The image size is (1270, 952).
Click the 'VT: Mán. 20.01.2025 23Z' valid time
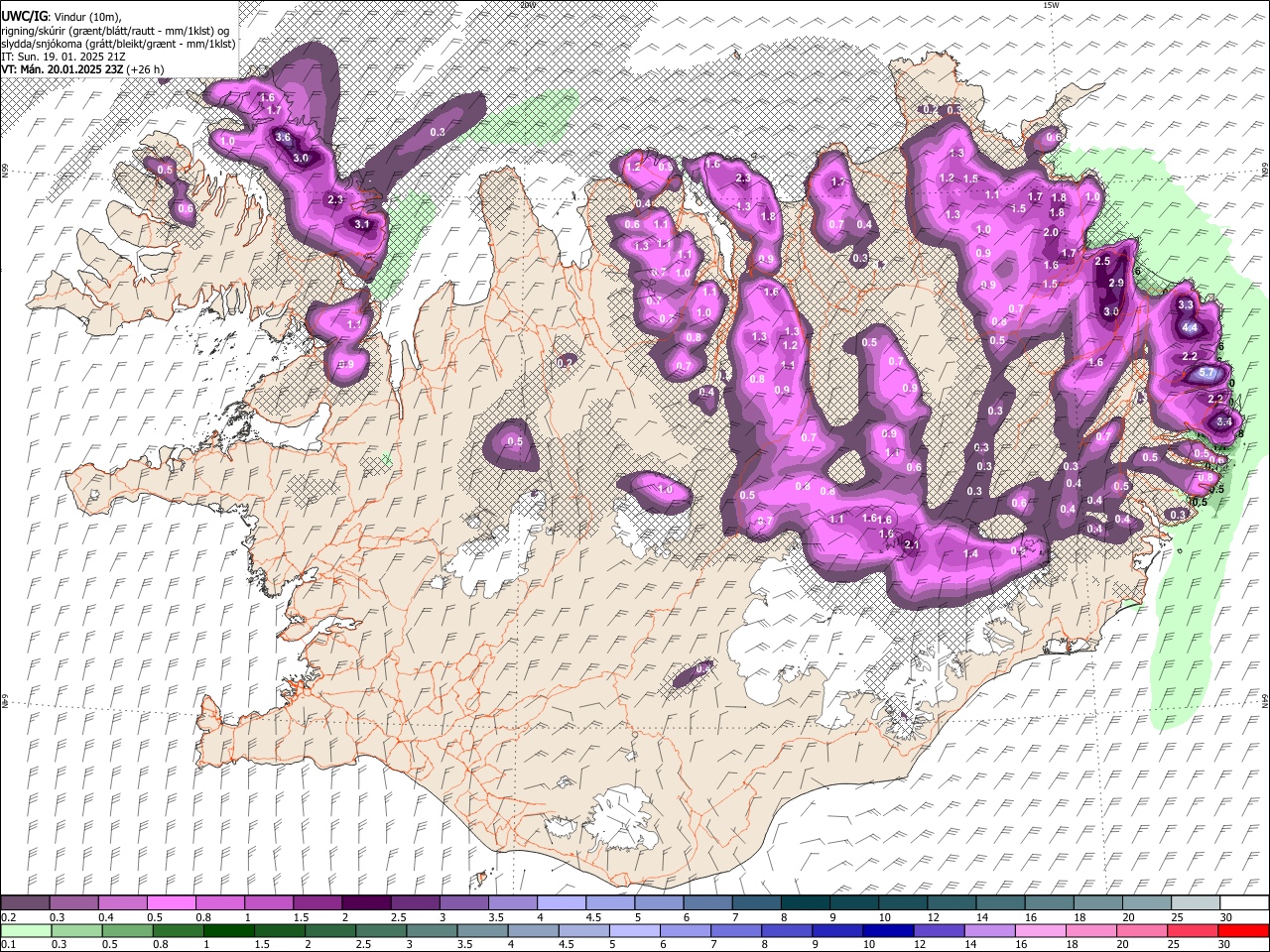(62, 69)
